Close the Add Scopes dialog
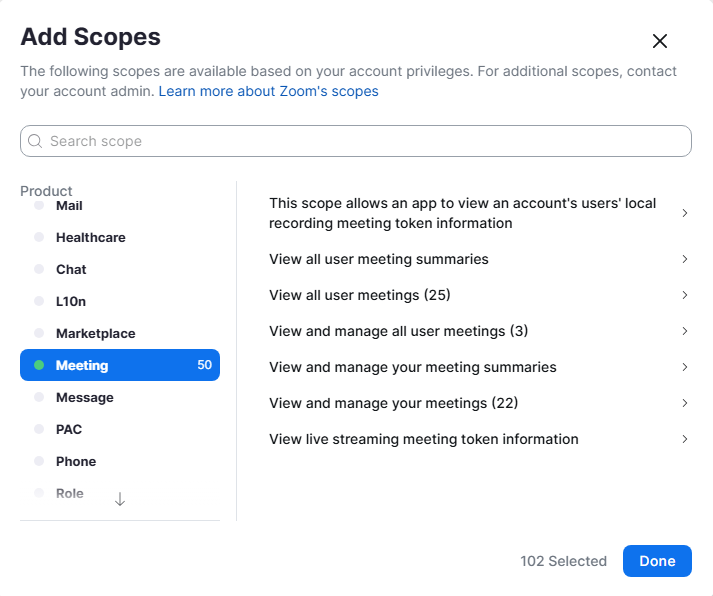The height and width of the screenshot is (596, 713). tap(659, 41)
